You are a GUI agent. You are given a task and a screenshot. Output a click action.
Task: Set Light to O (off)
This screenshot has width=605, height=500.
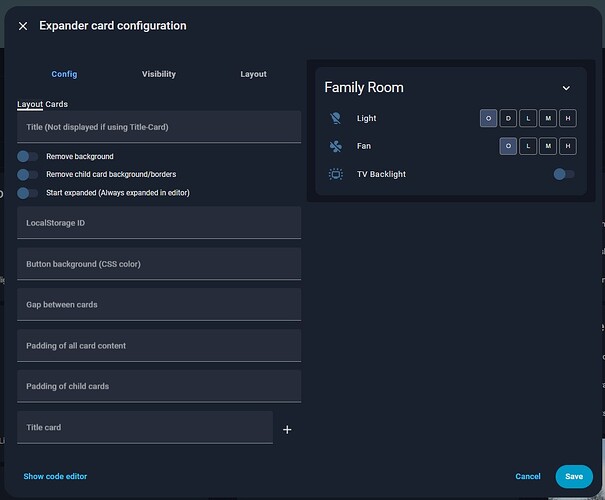[x=488, y=118]
